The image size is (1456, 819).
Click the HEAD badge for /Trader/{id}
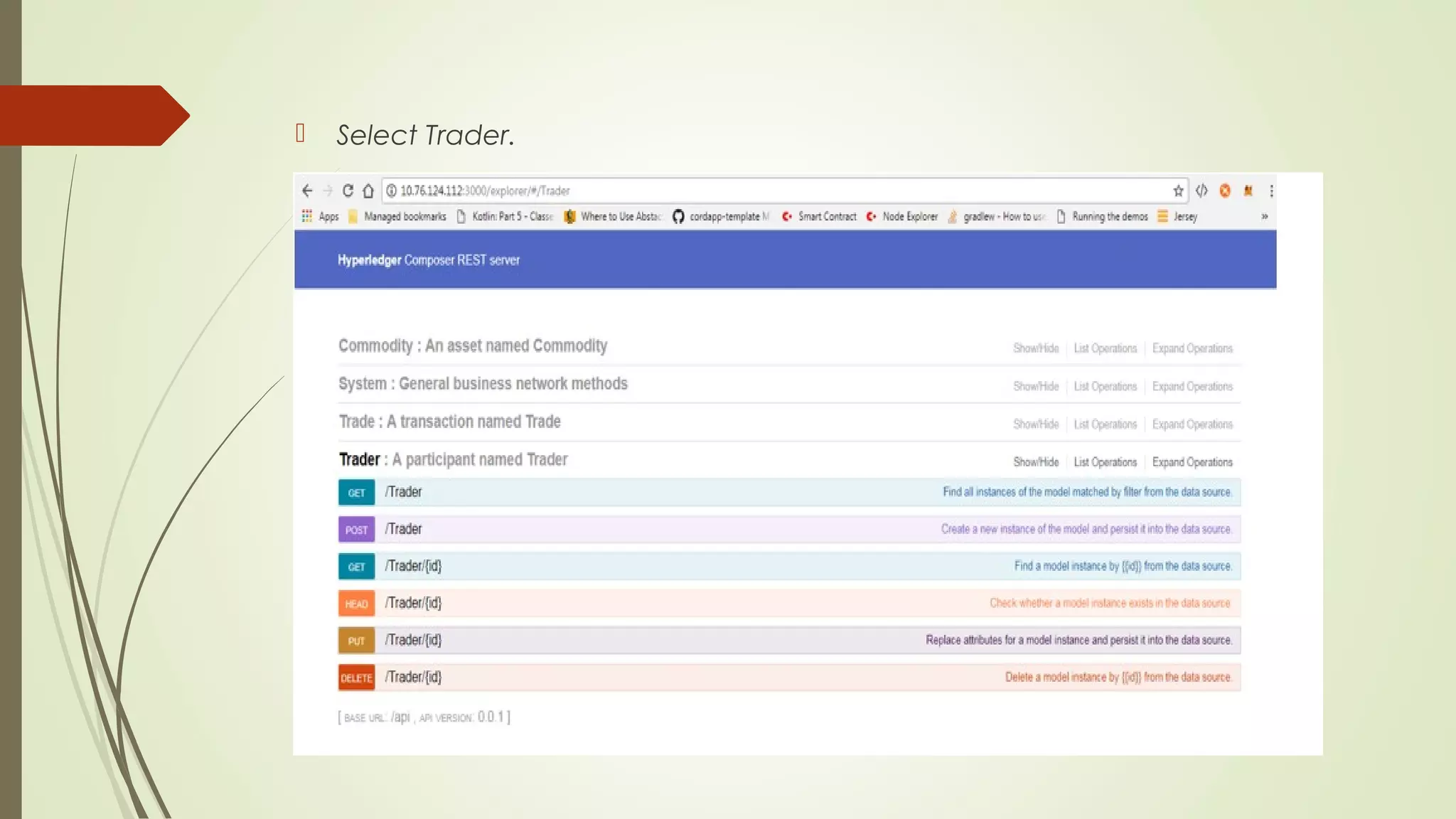tap(356, 604)
